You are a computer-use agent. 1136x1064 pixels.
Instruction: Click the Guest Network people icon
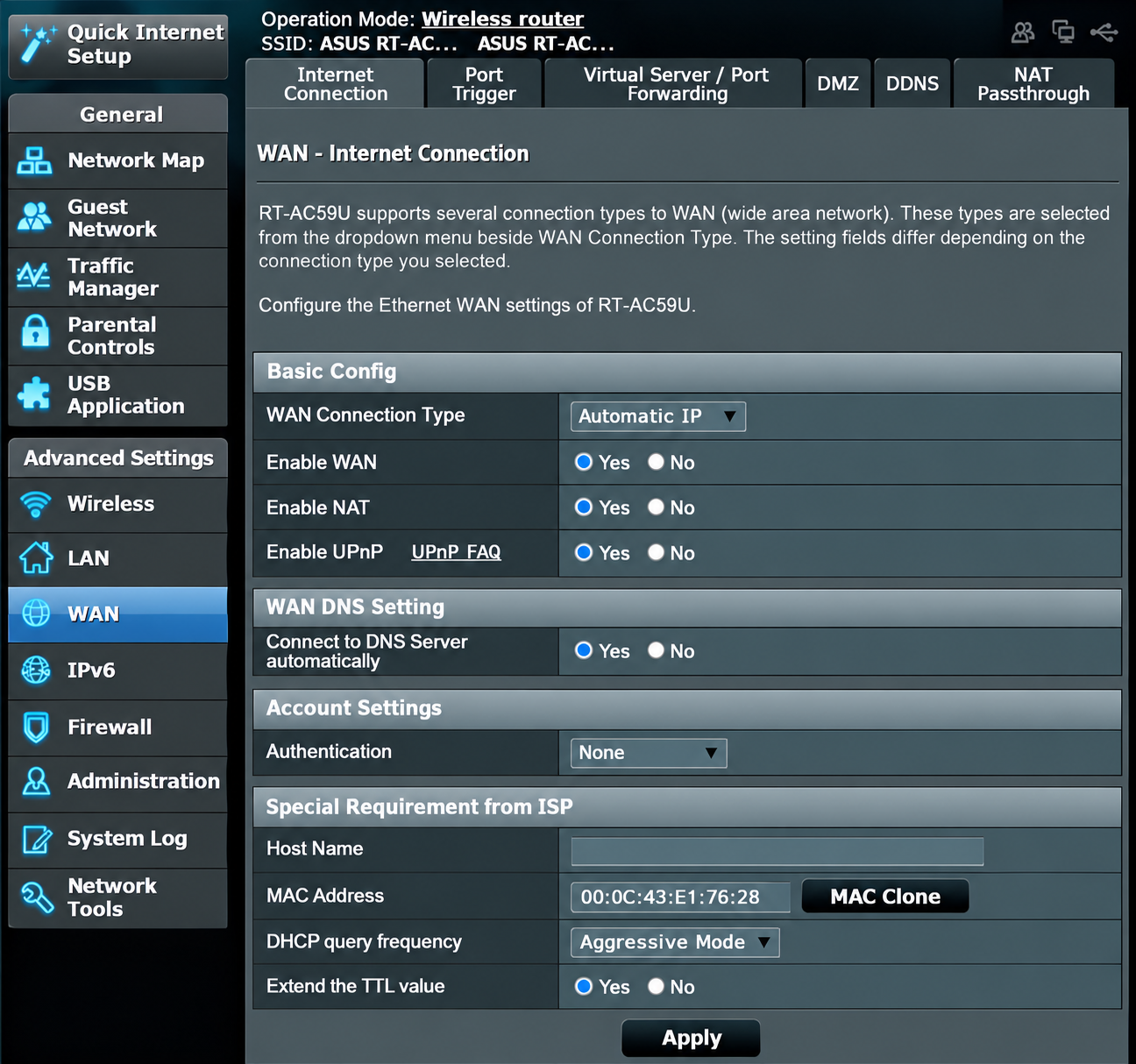[35, 216]
